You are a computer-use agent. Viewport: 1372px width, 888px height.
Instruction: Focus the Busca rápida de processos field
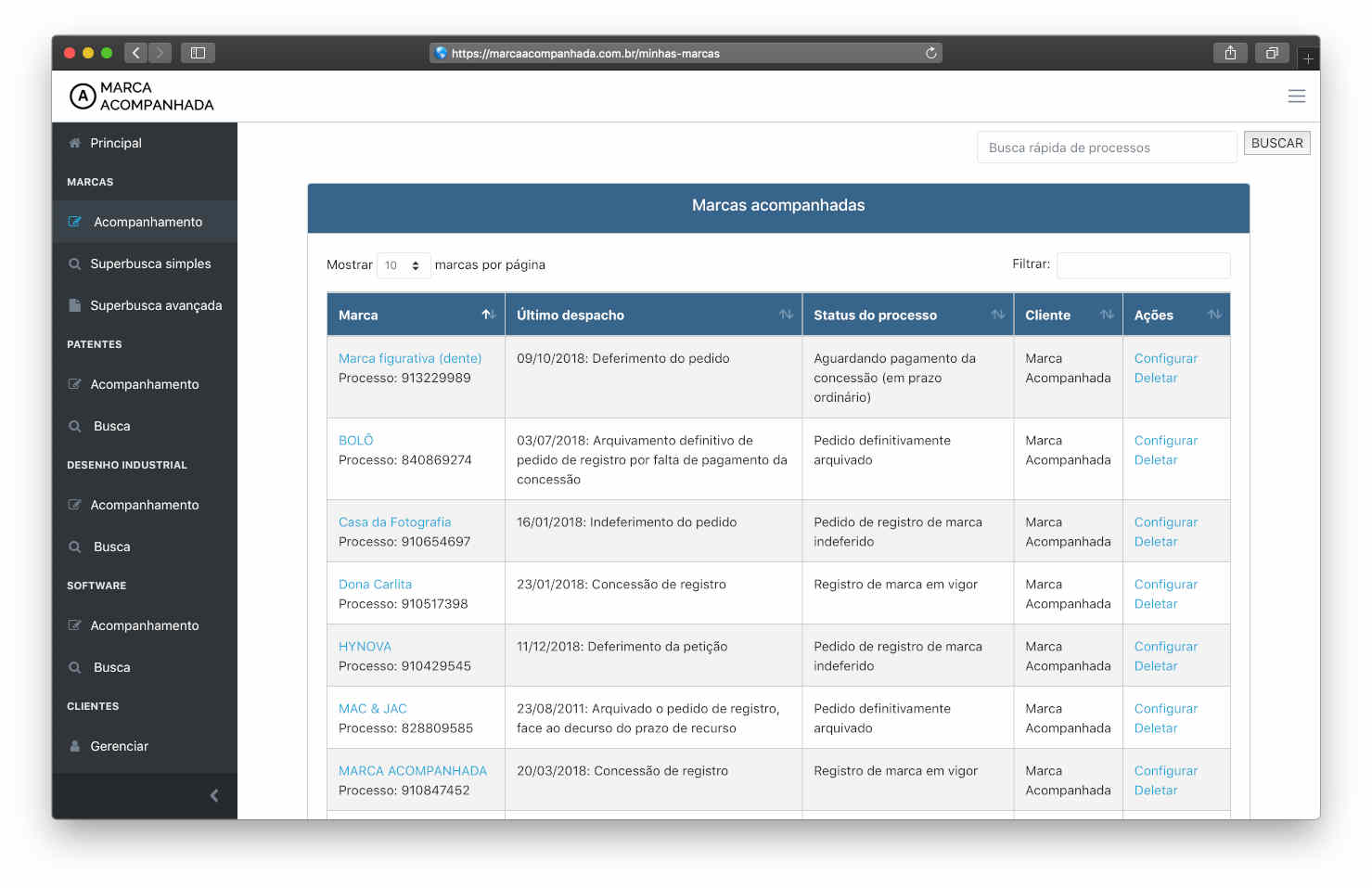click(1107, 147)
